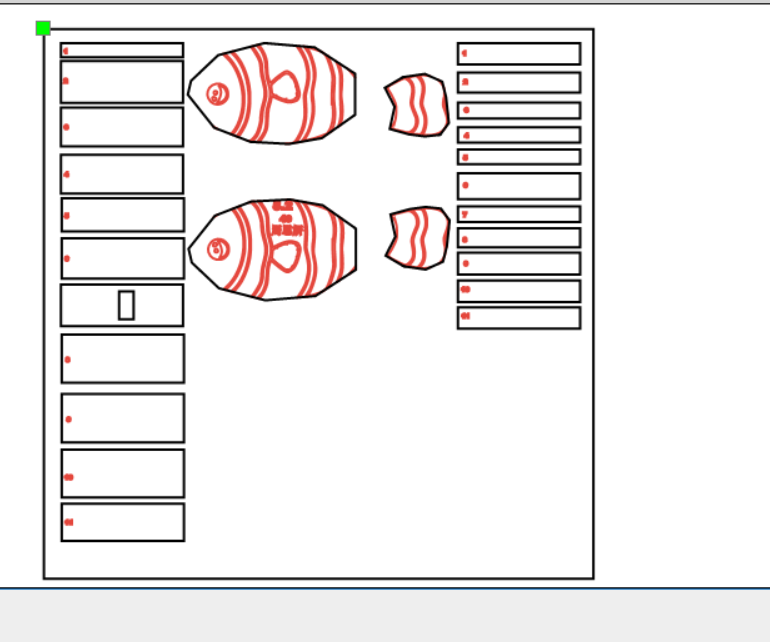Select left-column rectangle containing the small cutout
The height and width of the screenshot is (642, 770).
[122, 305]
